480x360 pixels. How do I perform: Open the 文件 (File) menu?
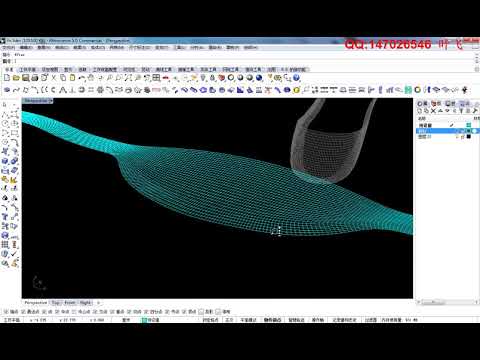click(9, 47)
